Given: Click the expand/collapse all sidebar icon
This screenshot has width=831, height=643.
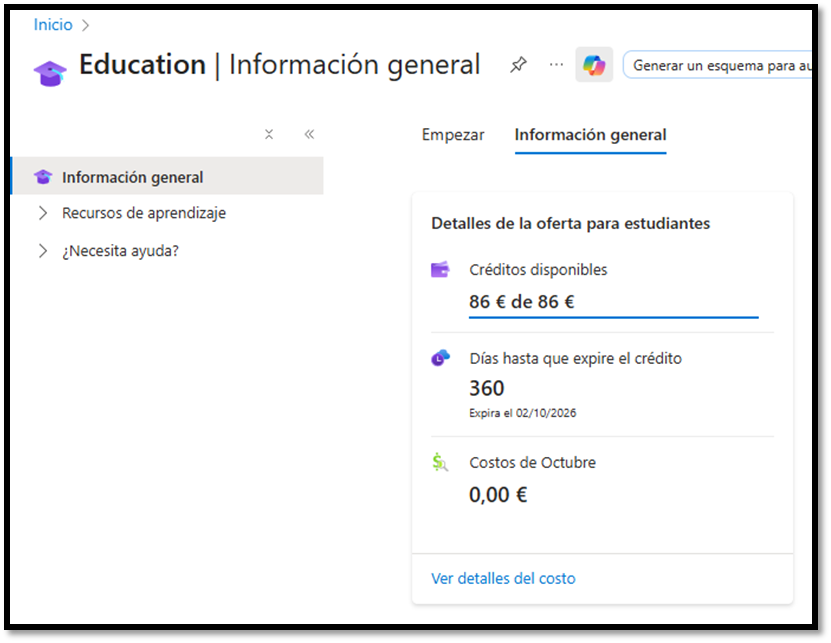Looking at the screenshot, I should coord(269,134).
